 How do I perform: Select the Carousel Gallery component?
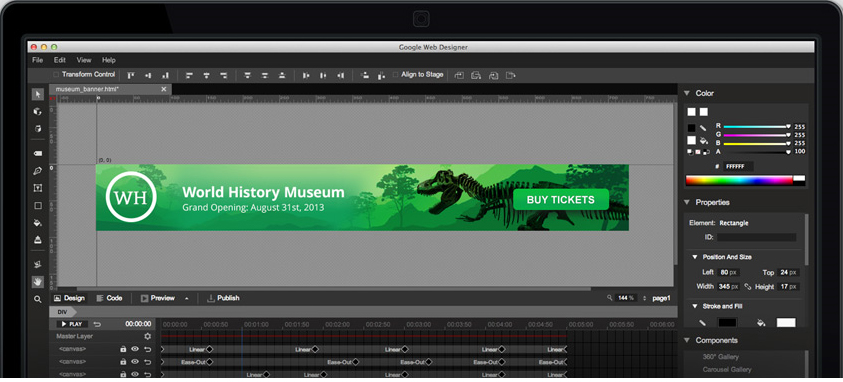click(727, 370)
